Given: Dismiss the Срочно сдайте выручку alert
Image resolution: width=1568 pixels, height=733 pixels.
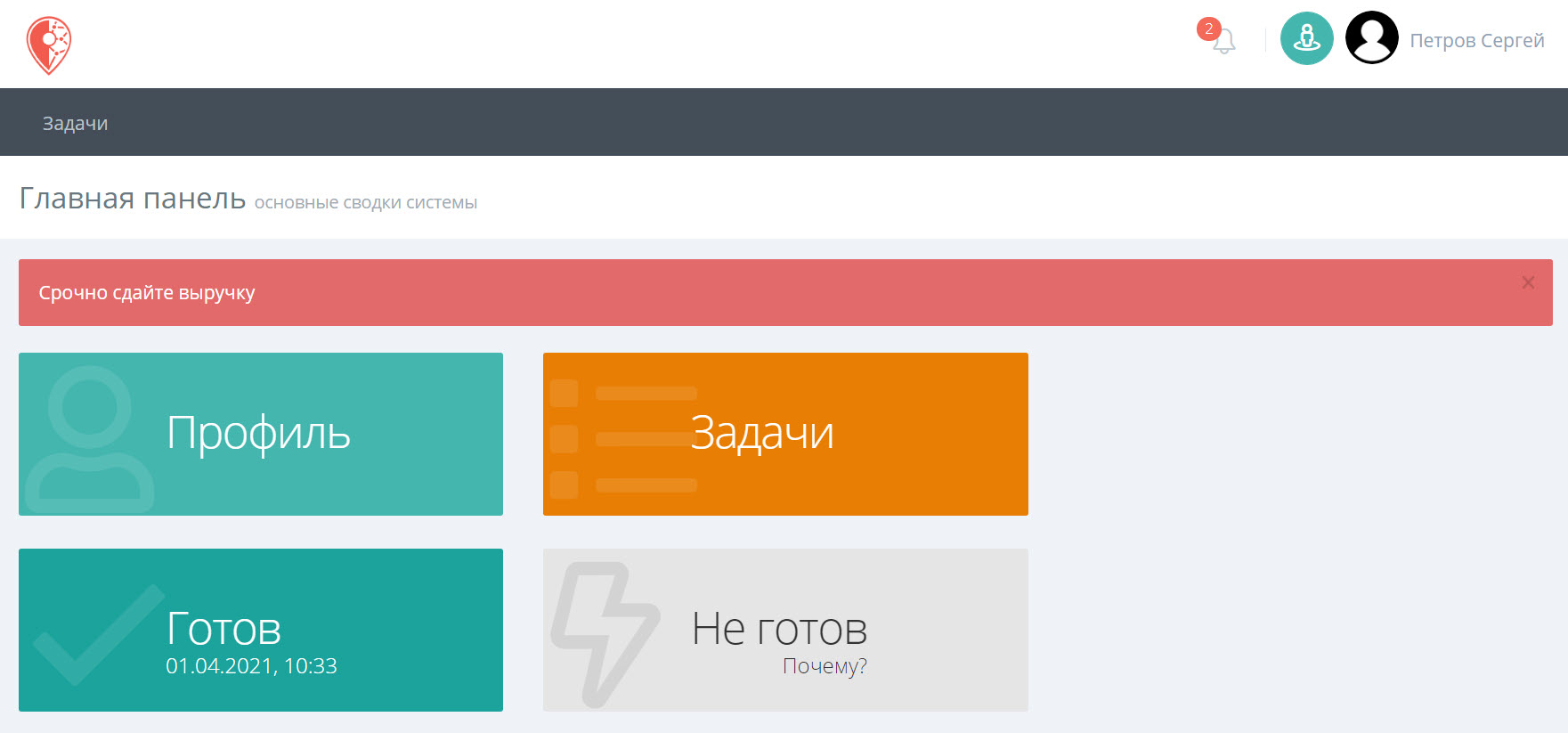Looking at the screenshot, I should tap(1528, 282).
